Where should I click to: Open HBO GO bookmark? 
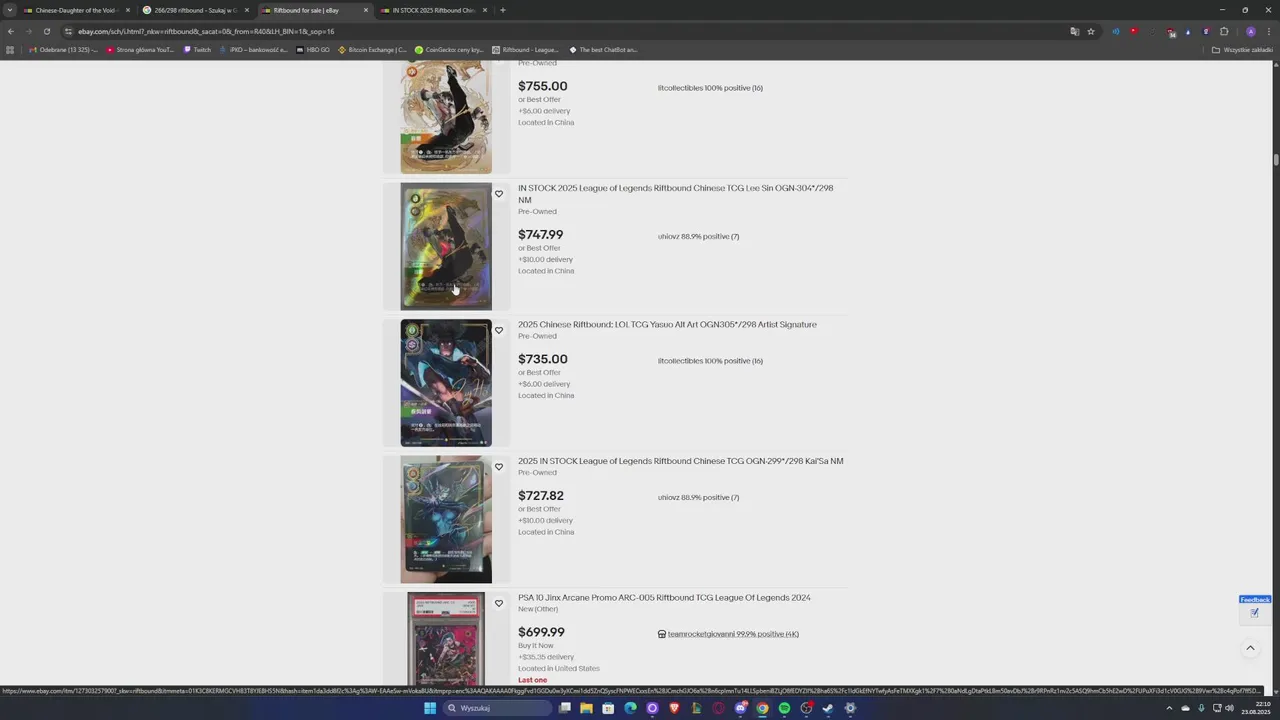coord(313,49)
